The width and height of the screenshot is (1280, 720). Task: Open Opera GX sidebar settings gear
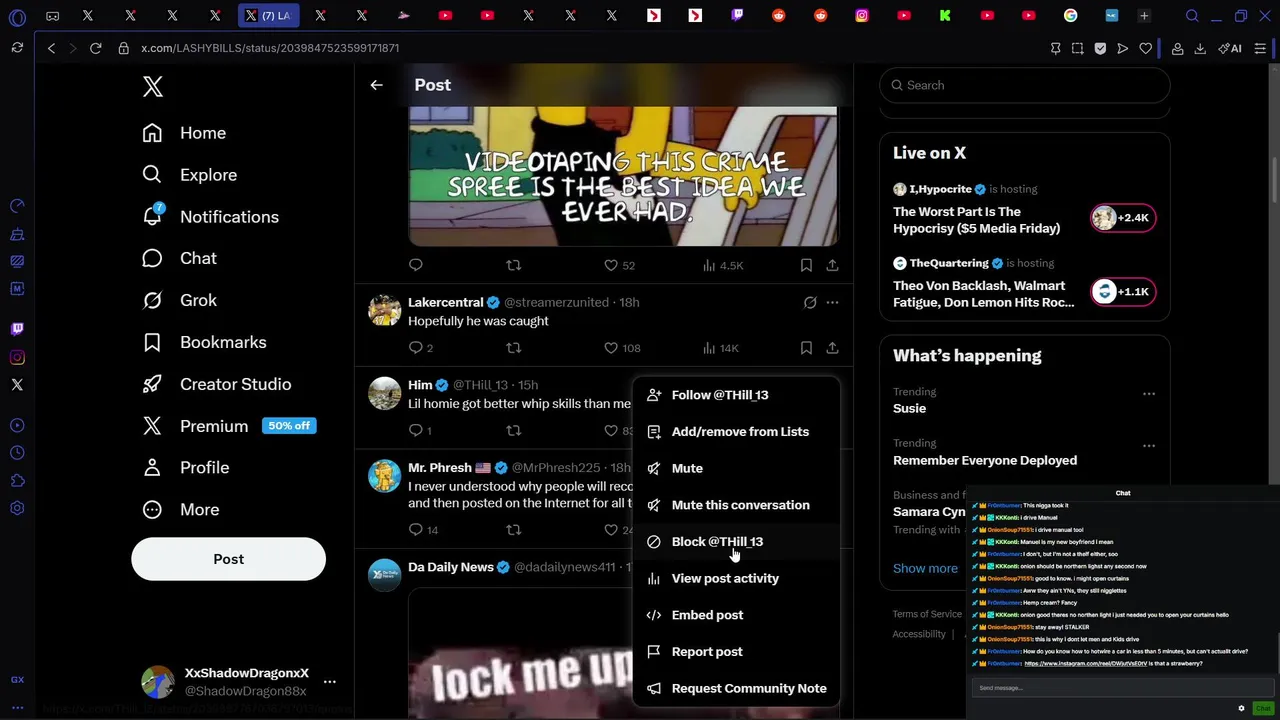tap(17, 508)
